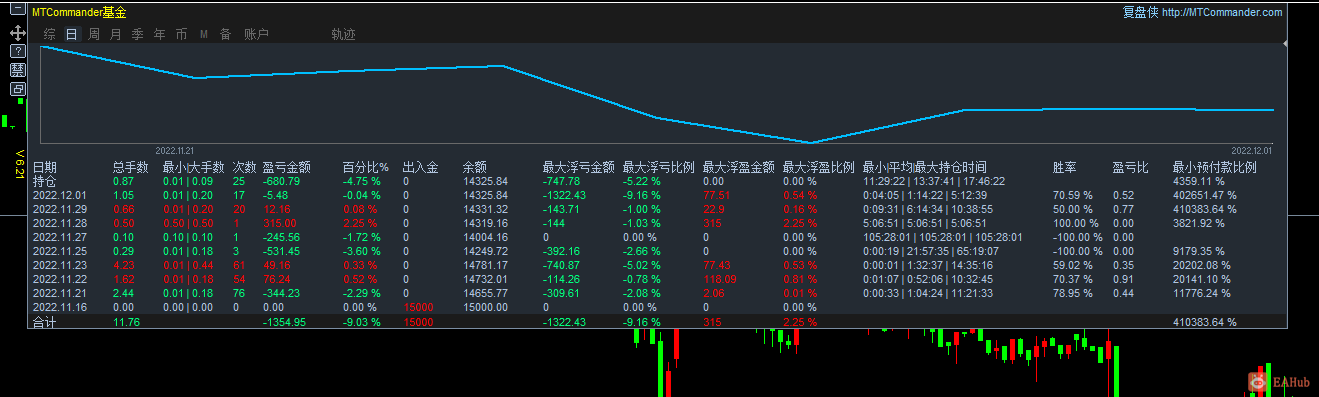Click the 总手数 column header
This screenshot has height=397, width=1319.
click(x=131, y=168)
